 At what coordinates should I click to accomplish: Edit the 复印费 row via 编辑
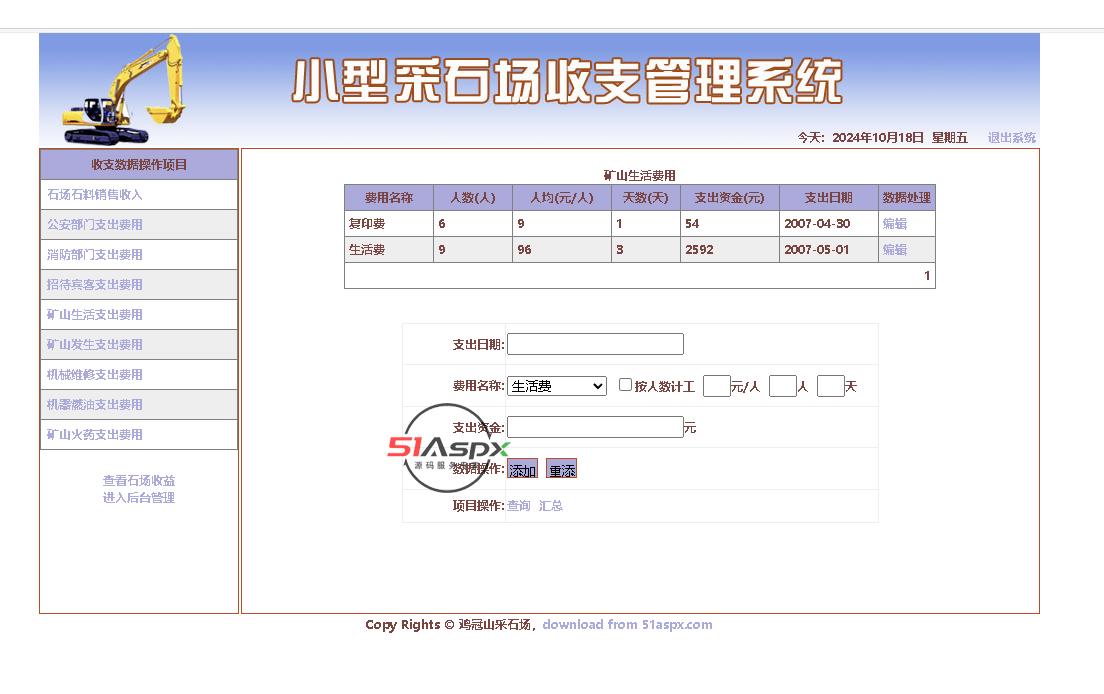pos(895,224)
